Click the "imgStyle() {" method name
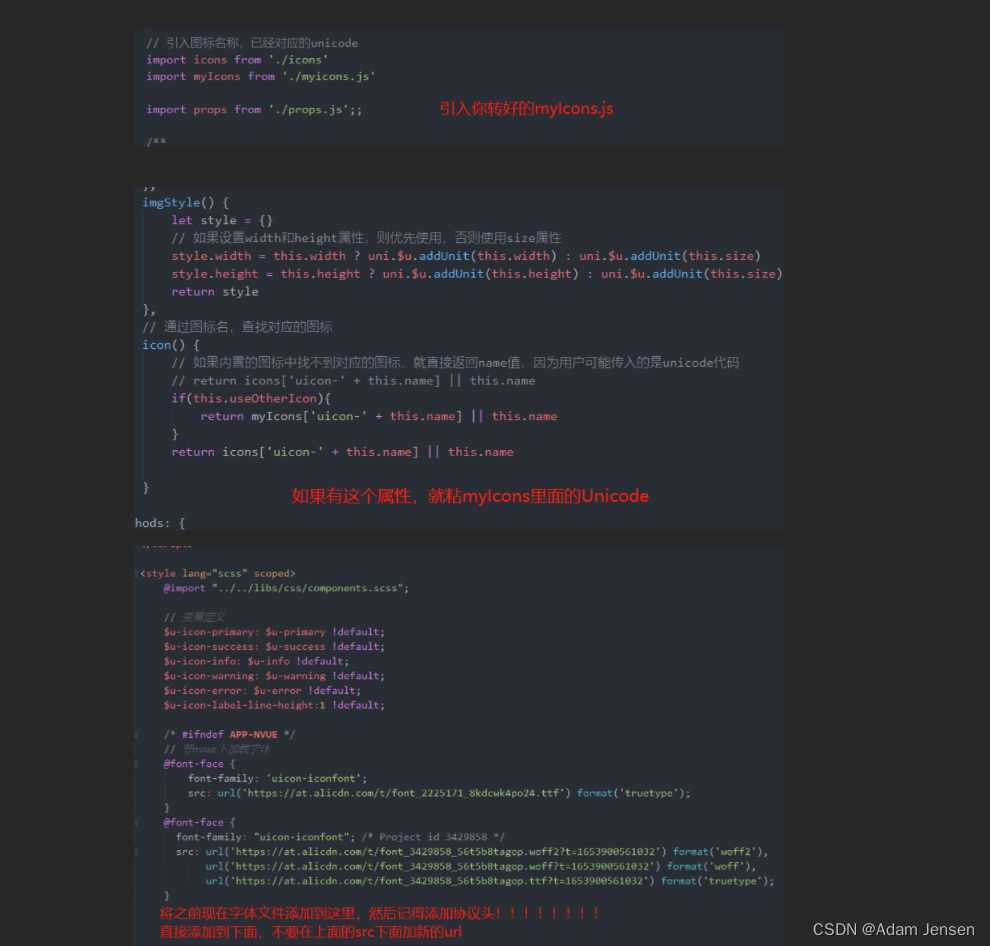This screenshot has height=946, width=990. point(185,203)
